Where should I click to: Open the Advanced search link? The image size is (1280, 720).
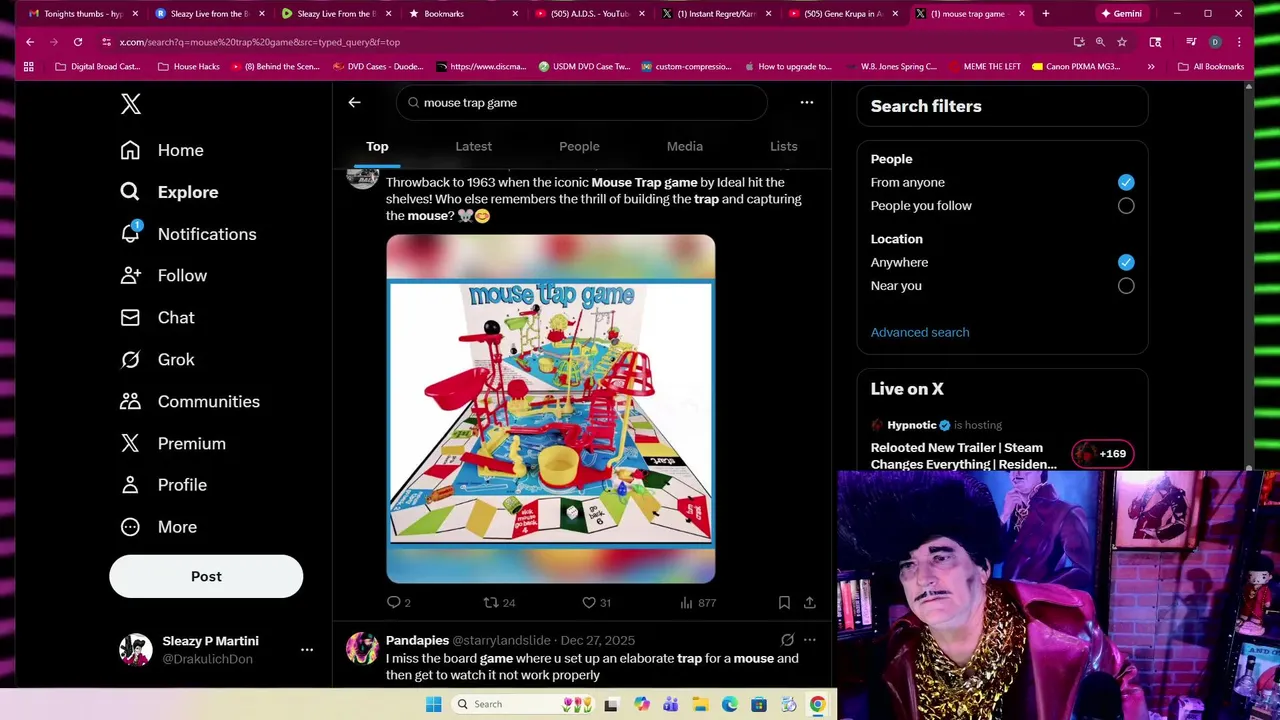920,332
